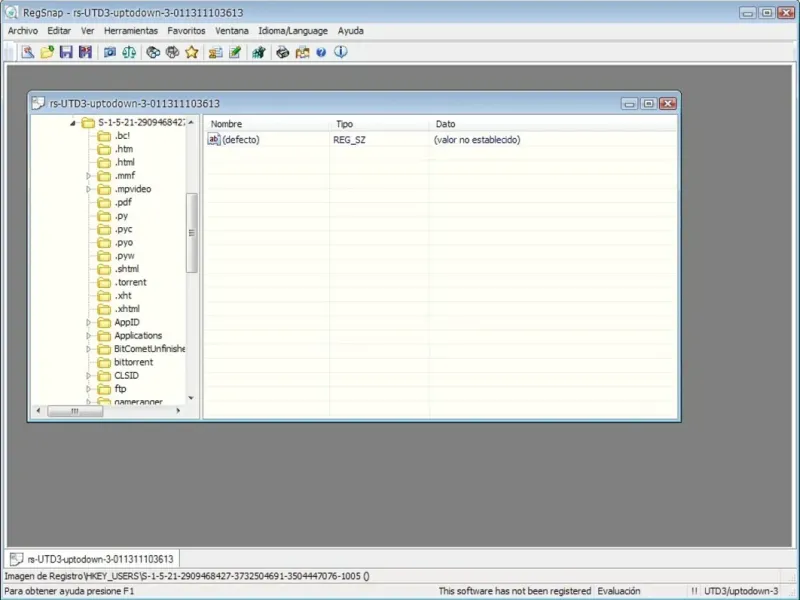800x600 pixels.
Task: Select the .html key folder
Action: tap(116, 162)
